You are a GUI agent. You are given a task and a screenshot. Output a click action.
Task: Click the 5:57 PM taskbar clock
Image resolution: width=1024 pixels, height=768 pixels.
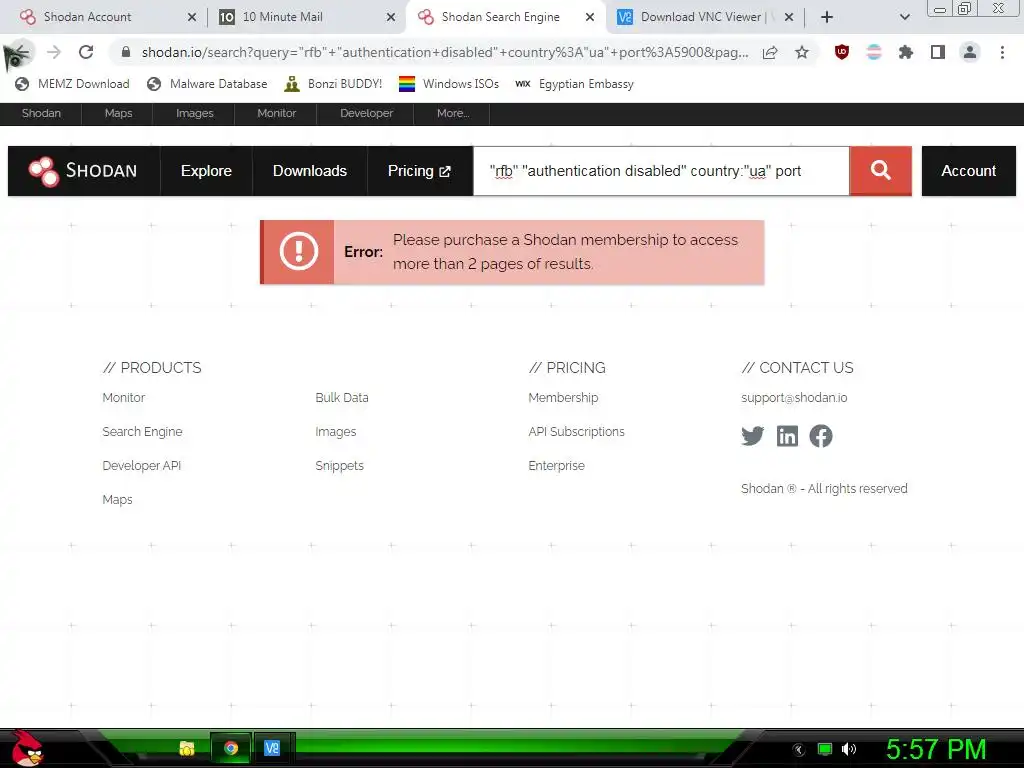click(936, 749)
